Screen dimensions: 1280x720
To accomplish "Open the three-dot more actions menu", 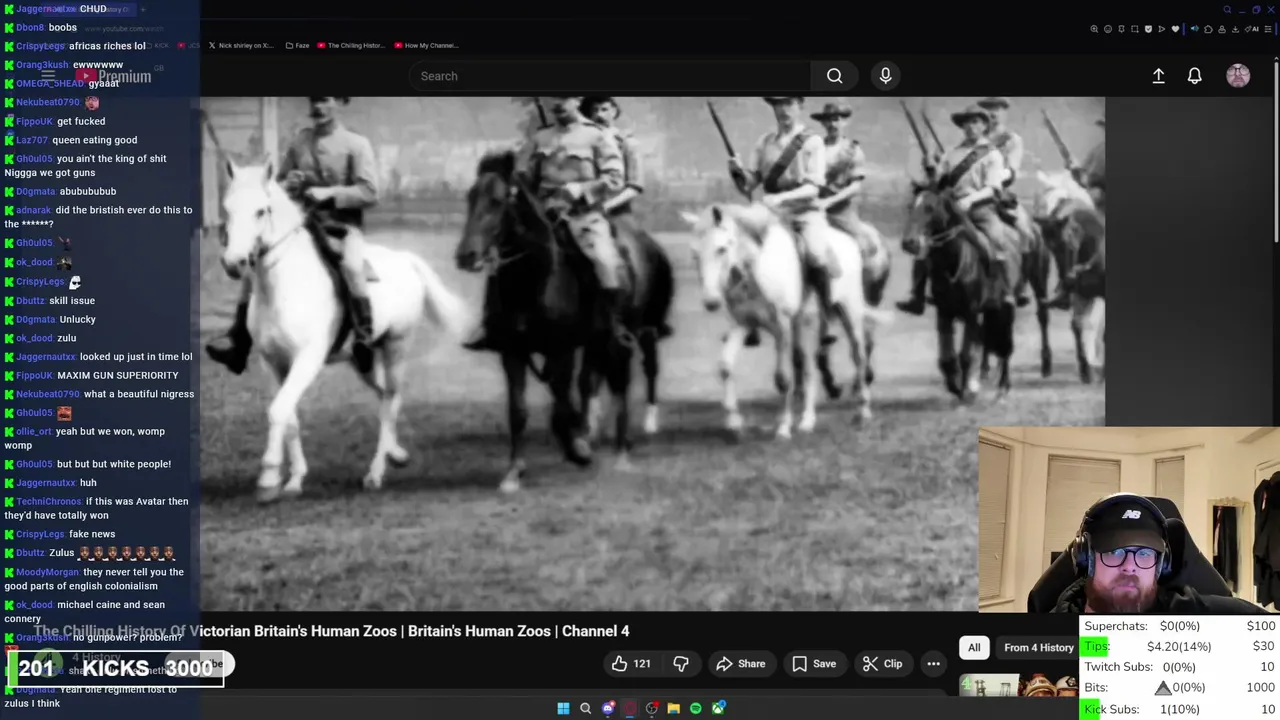I will pyautogui.click(x=933, y=664).
